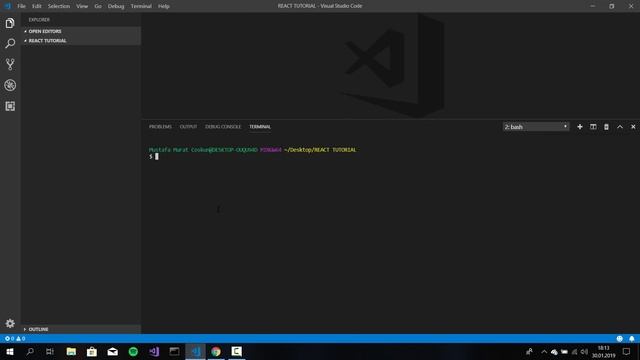This screenshot has width=640, height=360.
Task: Open Mail app from taskbar
Action: pos(113,351)
